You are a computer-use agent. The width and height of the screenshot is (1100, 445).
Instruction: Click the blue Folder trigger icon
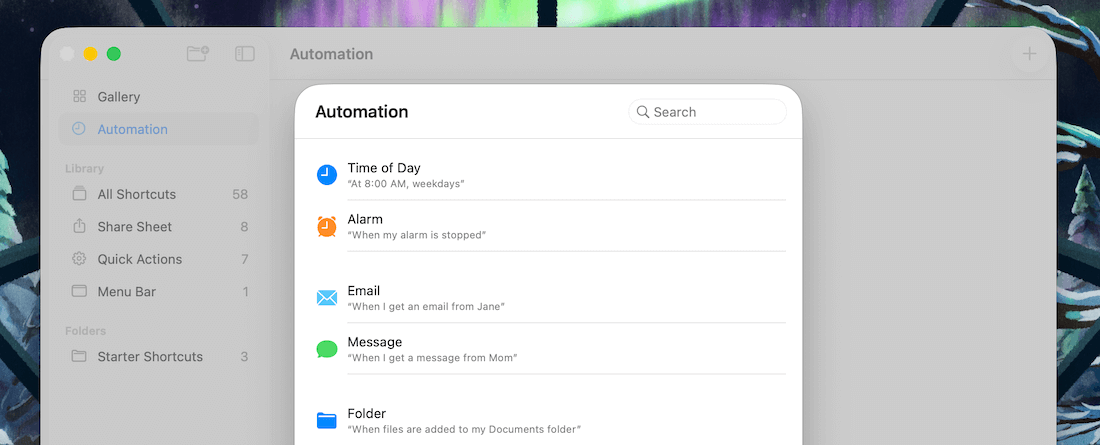pyautogui.click(x=327, y=420)
